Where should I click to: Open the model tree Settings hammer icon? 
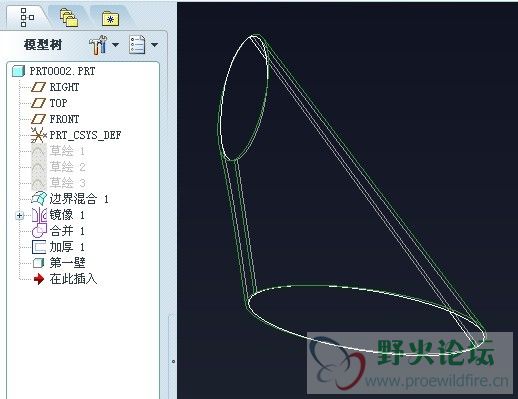pos(98,45)
